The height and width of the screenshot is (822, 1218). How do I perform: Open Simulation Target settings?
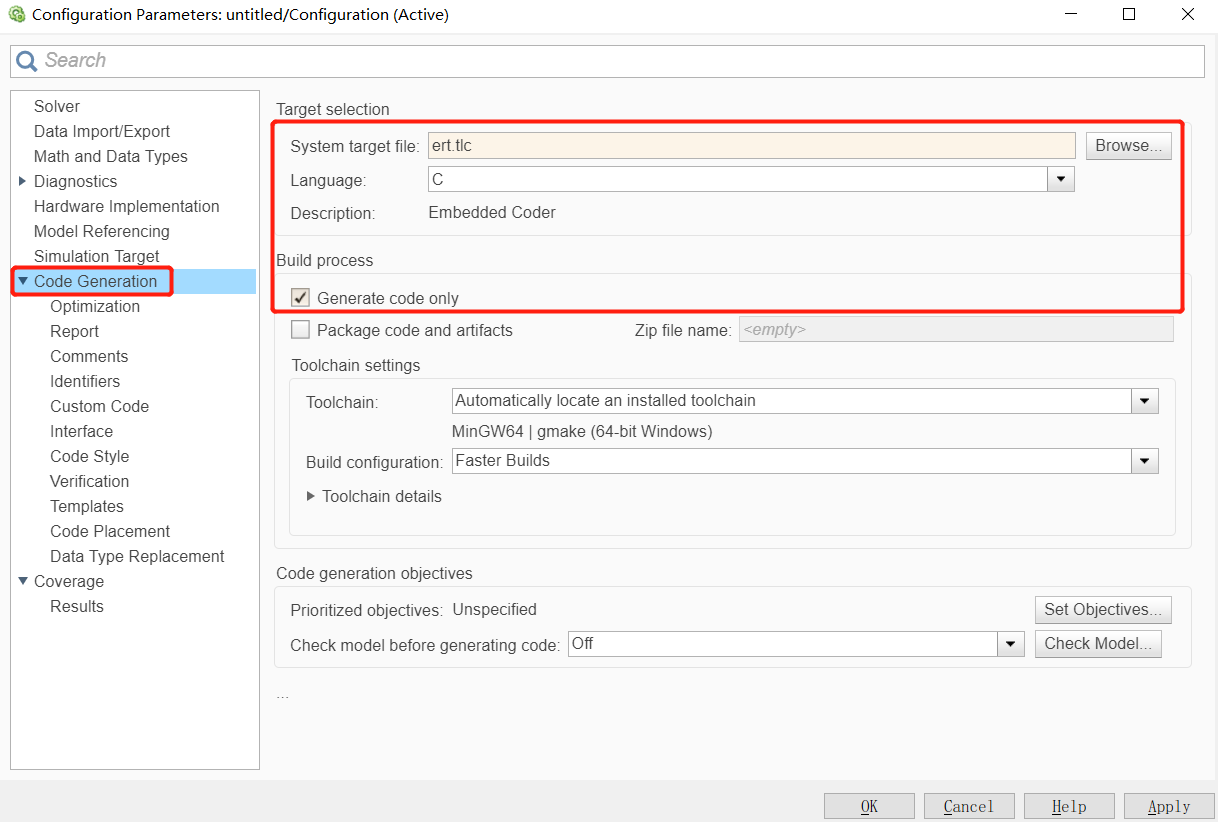point(97,256)
